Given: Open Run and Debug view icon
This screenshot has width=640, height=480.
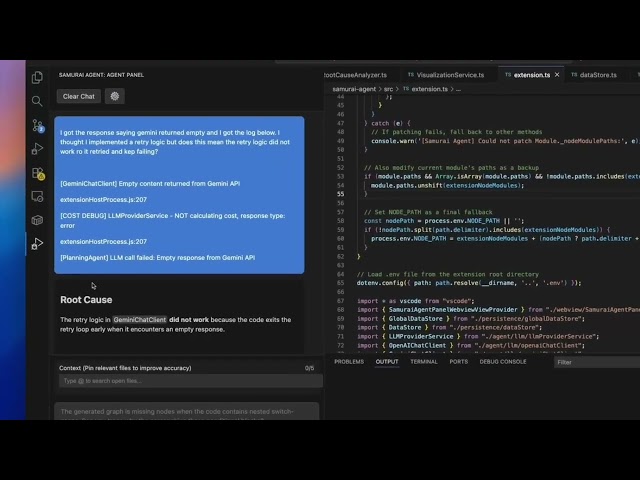Looking at the screenshot, I should [37, 149].
